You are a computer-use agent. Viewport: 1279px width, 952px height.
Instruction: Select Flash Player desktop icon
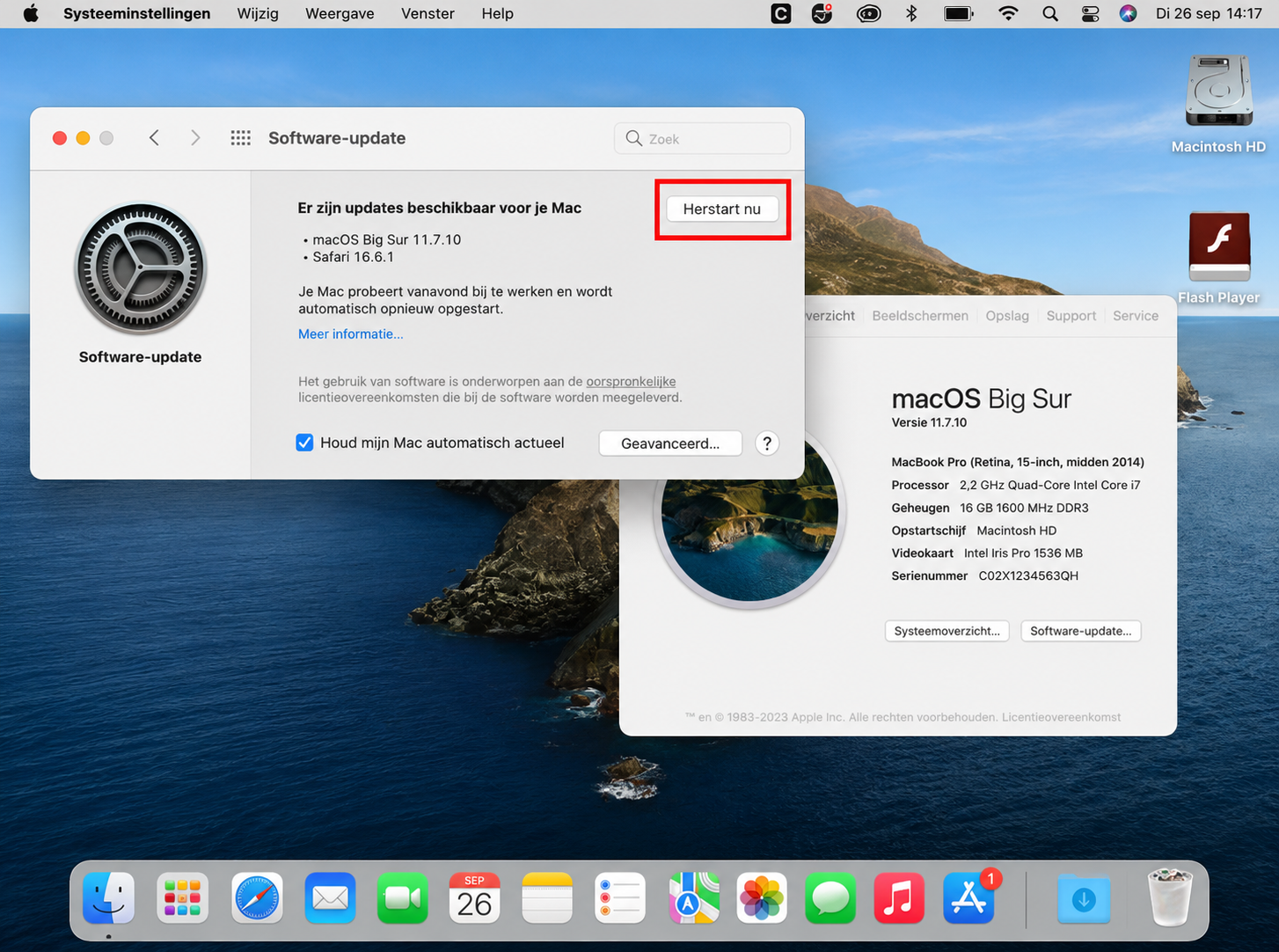coord(1218,259)
